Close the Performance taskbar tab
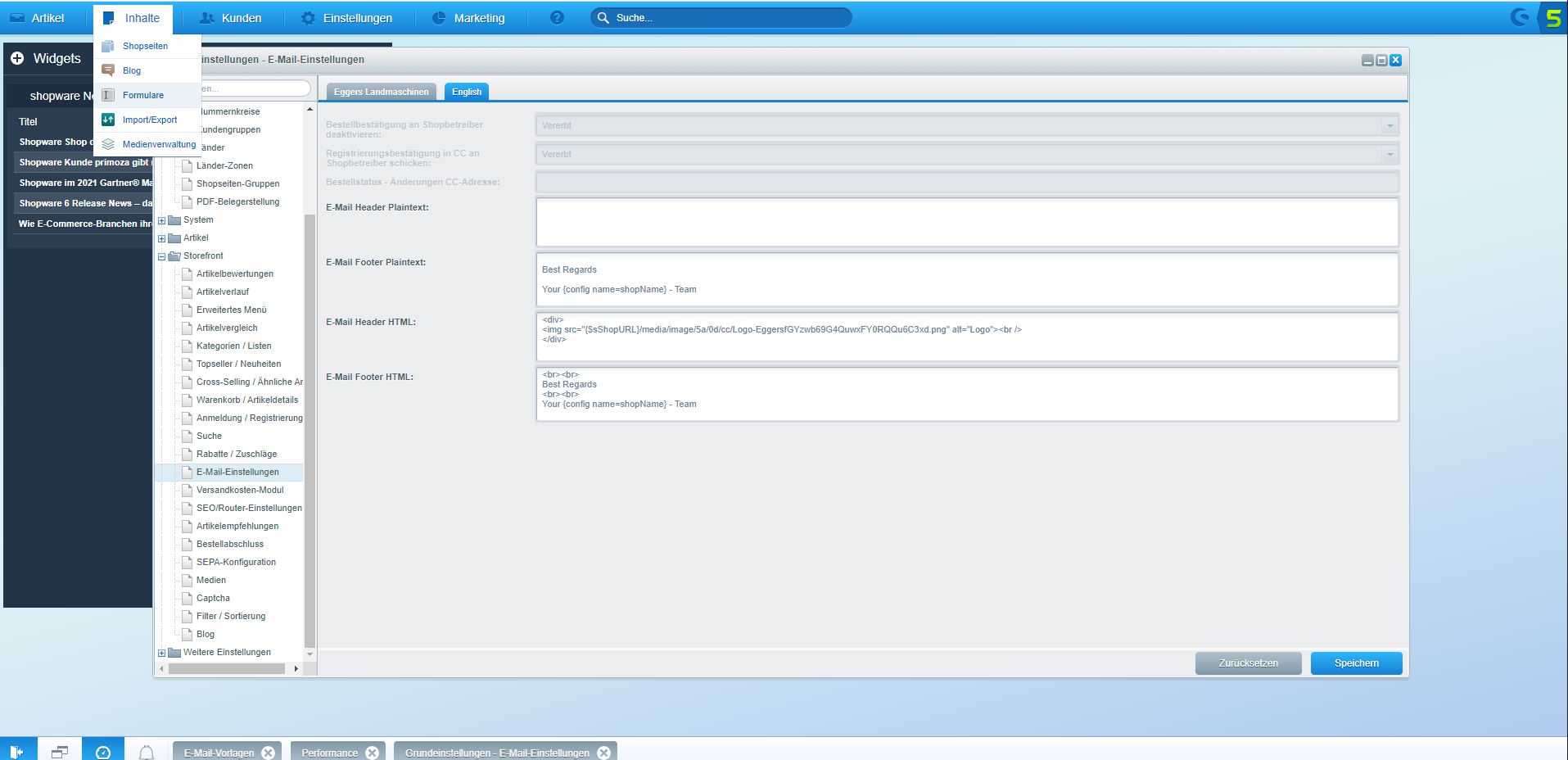Viewport: 1568px width, 760px height. point(372,753)
